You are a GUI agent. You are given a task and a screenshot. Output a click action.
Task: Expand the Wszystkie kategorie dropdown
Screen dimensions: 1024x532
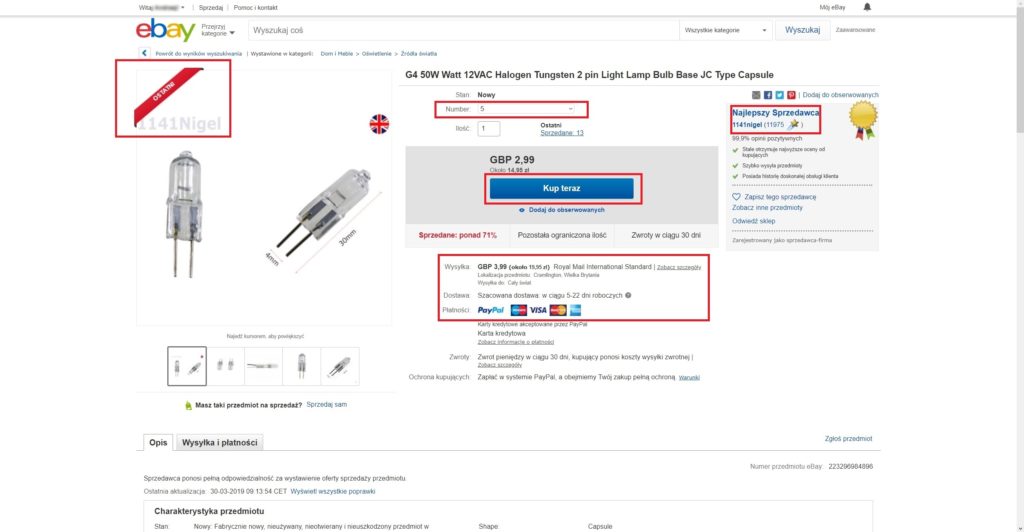tap(726, 30)
